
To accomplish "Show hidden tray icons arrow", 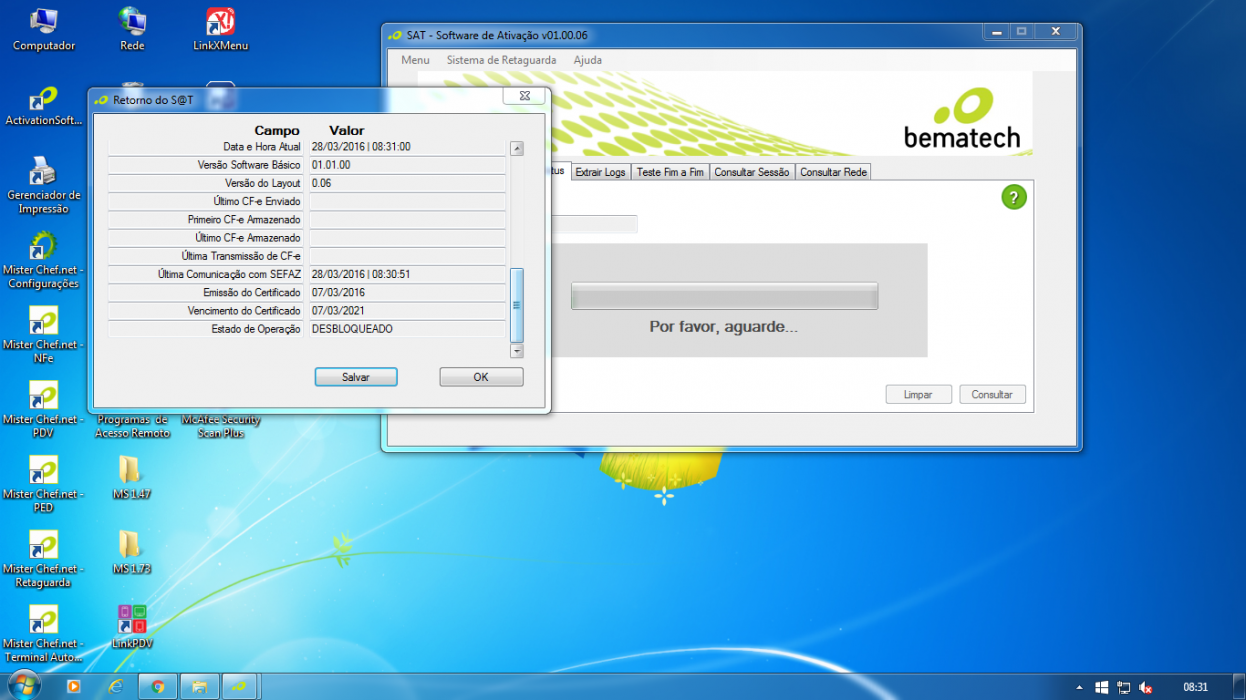I will pyautogui.click(x=1079, y=688).
